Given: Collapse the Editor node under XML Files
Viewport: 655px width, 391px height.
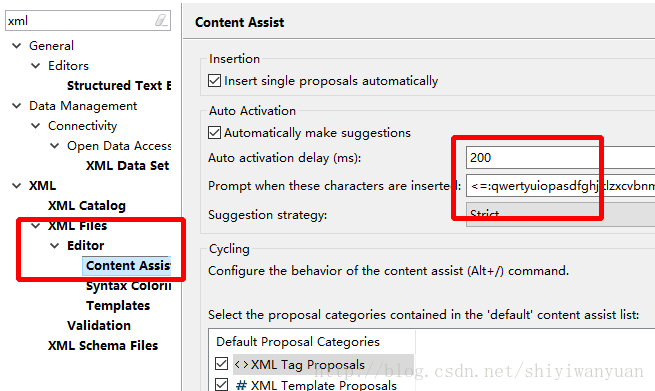Looking at the screenshot, I should point(55,246).
